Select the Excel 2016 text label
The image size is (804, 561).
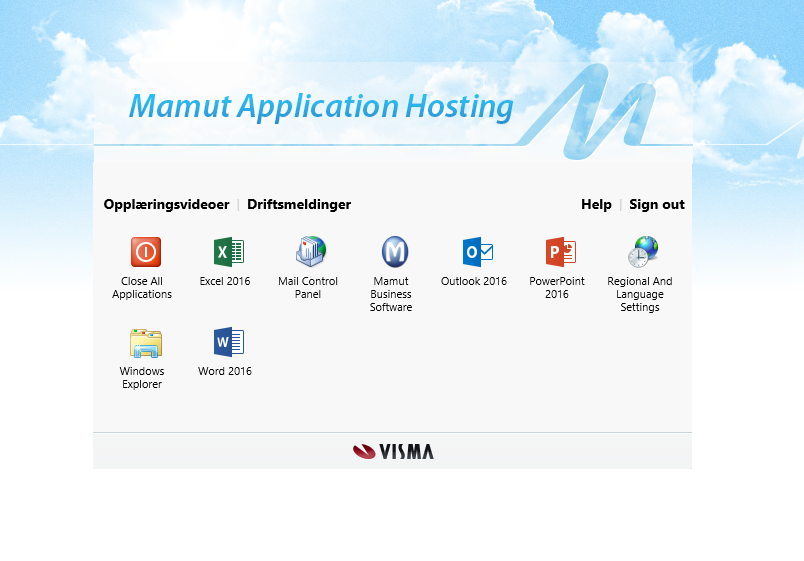pos(225,281)
